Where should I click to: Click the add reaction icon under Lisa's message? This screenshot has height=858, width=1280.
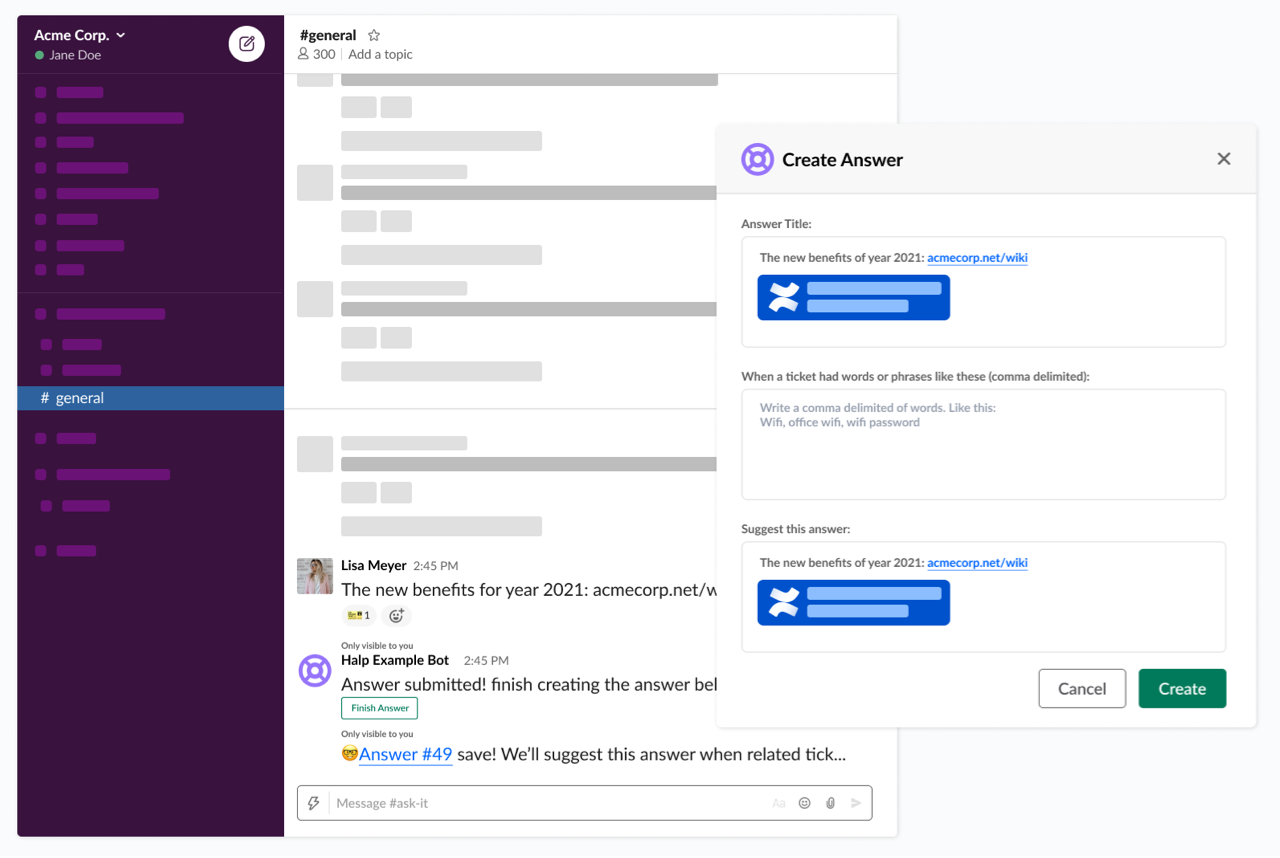[x=396, y=616]
